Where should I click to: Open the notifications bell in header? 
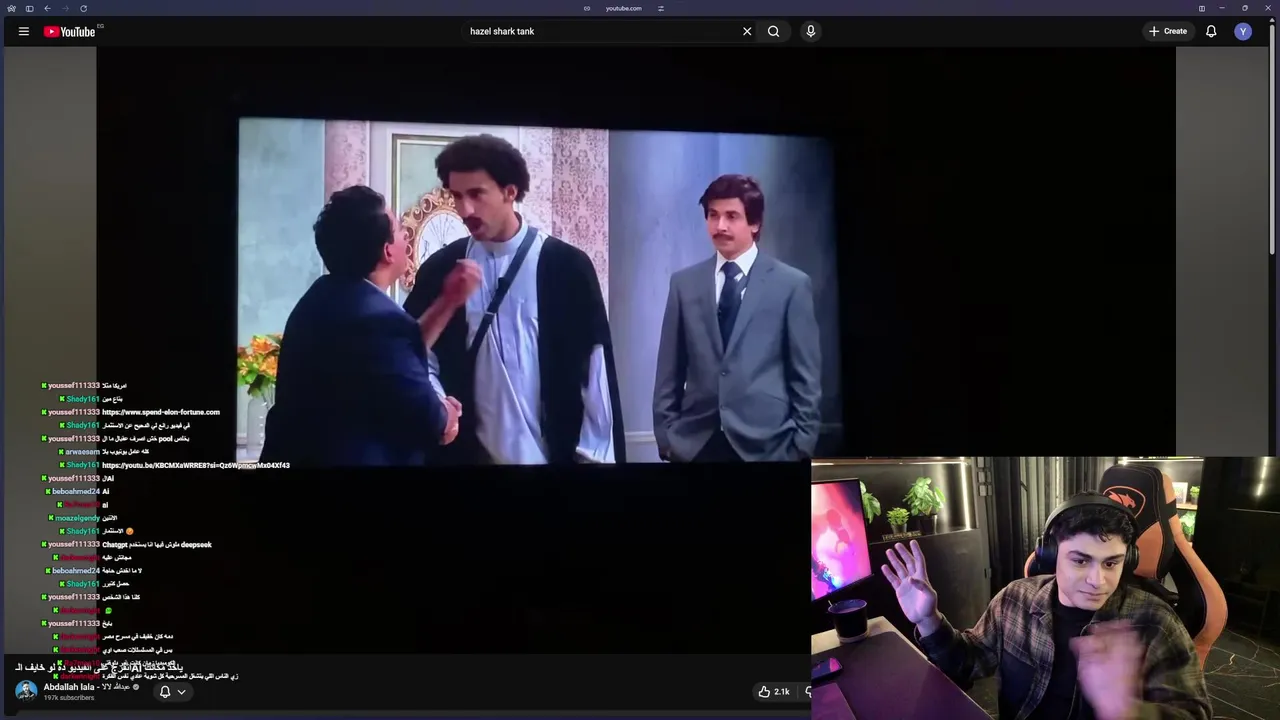coord(1211,31)
